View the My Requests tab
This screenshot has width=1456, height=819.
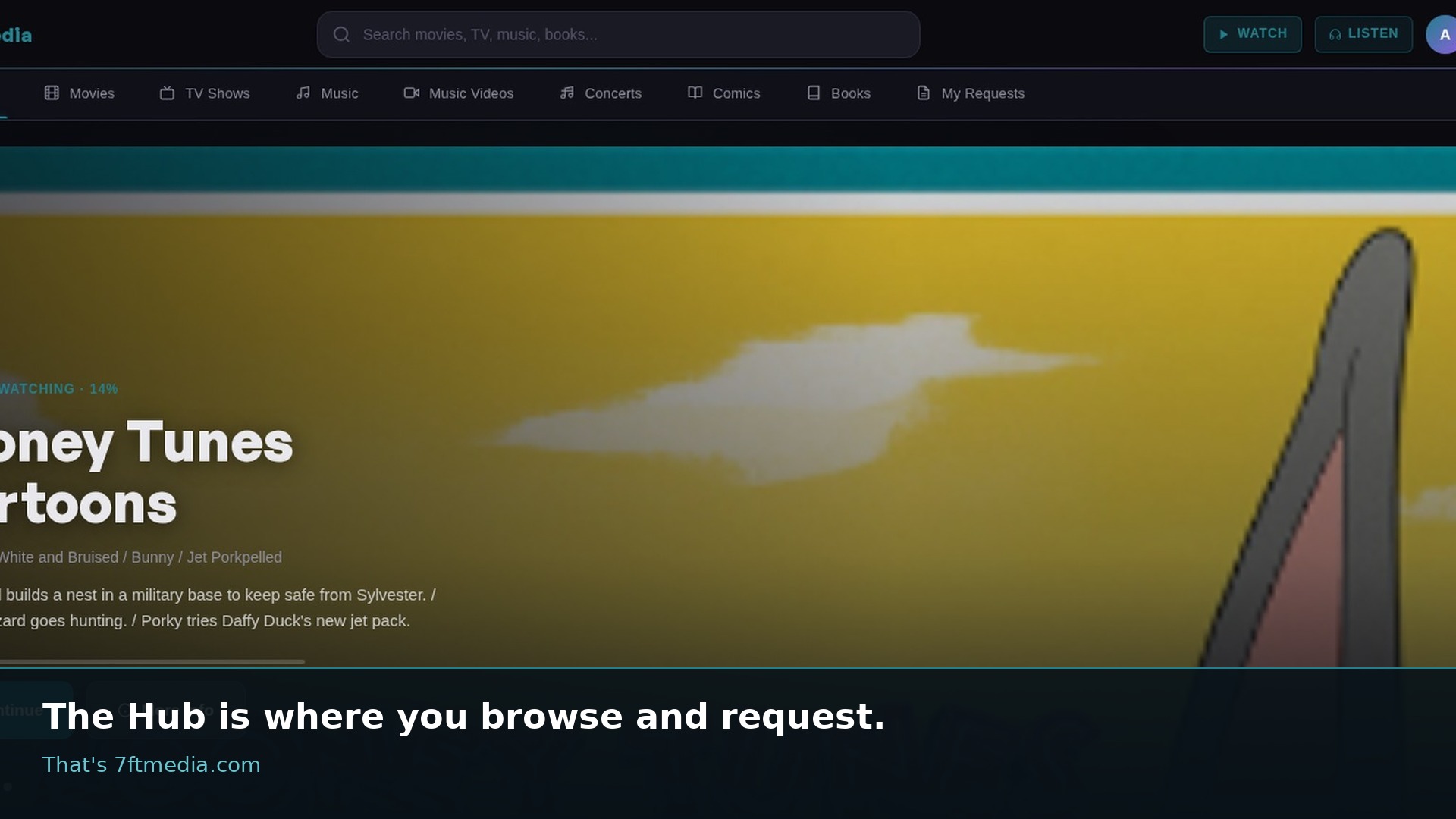coord(971,93)
